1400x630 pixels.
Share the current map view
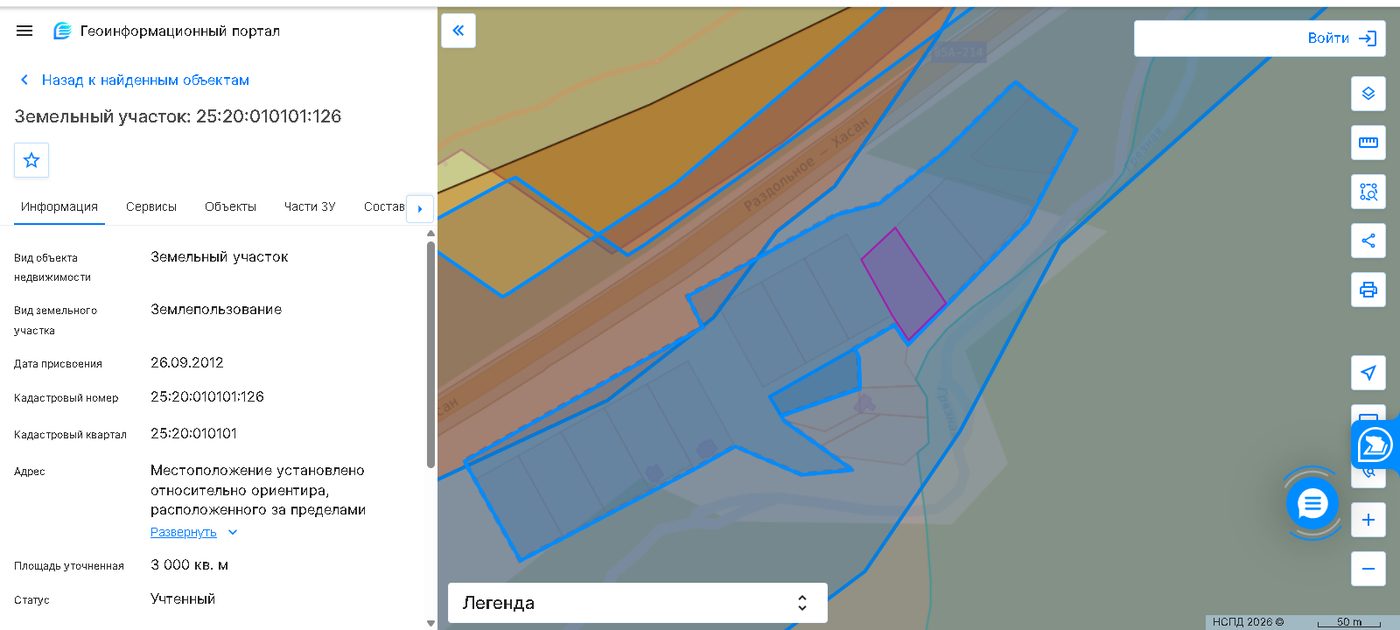[x=1368, y=240]
